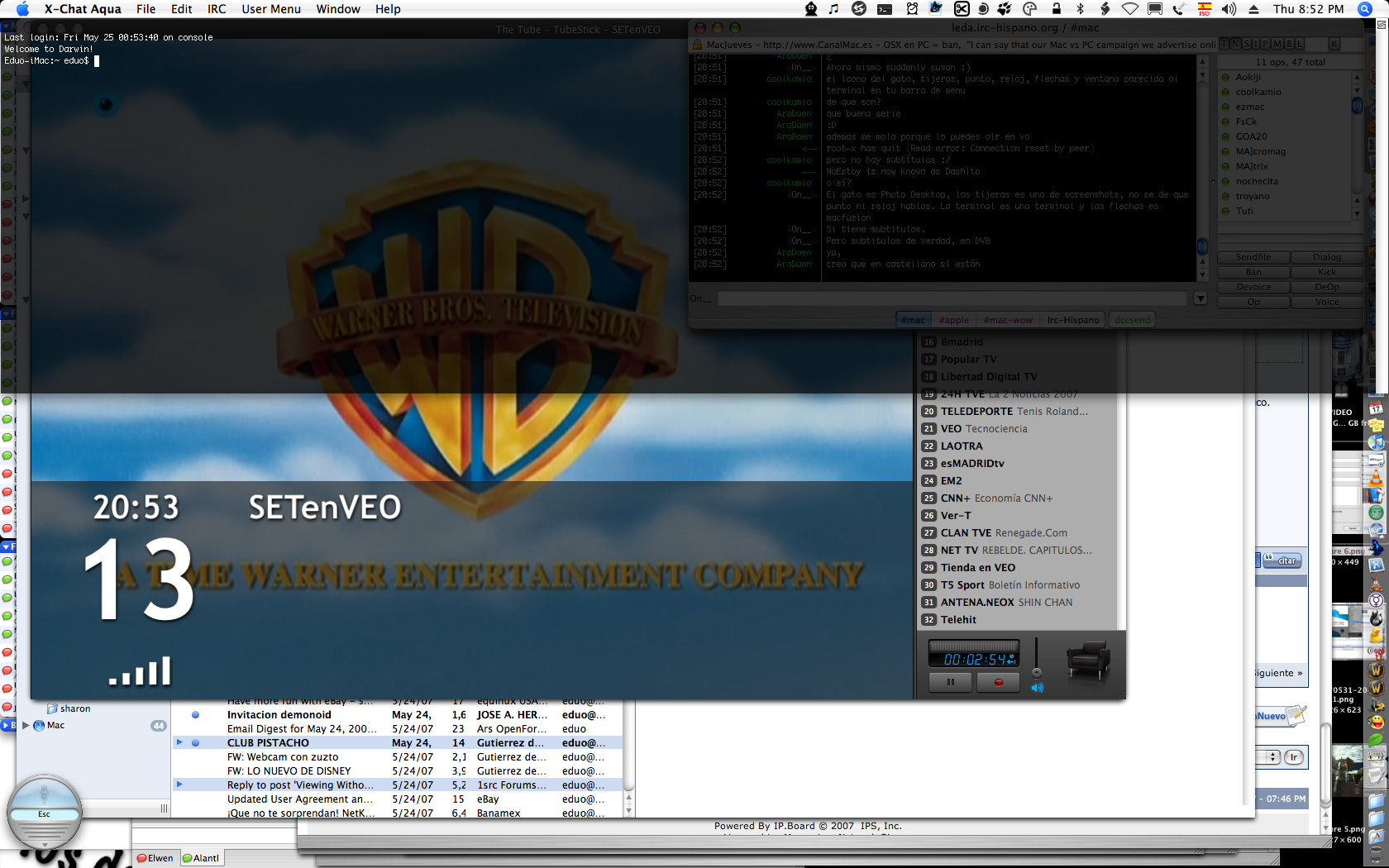1389x868 pixels.
Task: Open the AirPort Wi-Fi menu bar icon
Action: click(x=1129, y=9)
